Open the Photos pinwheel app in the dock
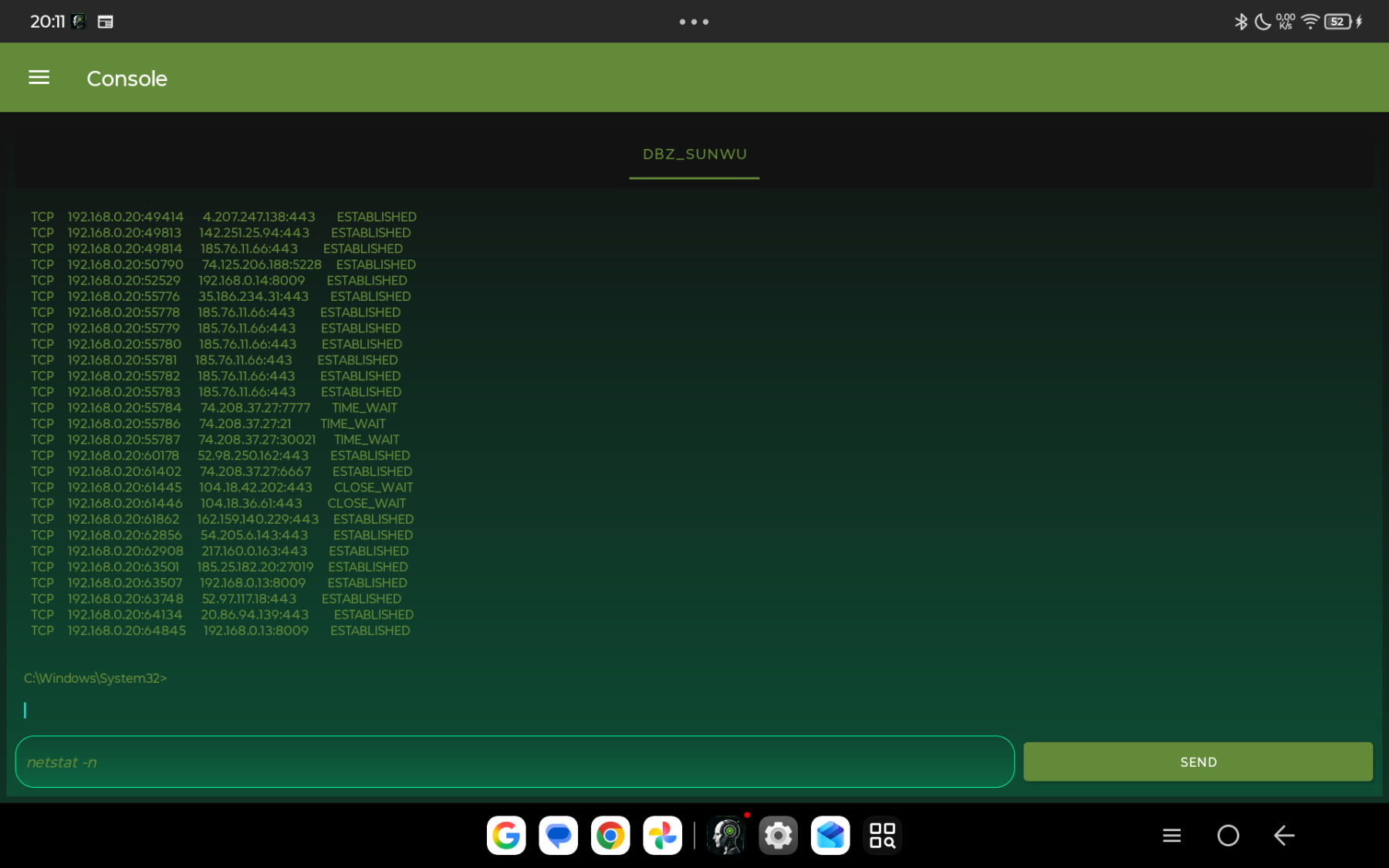1389x868 pixels. [662, 835]
